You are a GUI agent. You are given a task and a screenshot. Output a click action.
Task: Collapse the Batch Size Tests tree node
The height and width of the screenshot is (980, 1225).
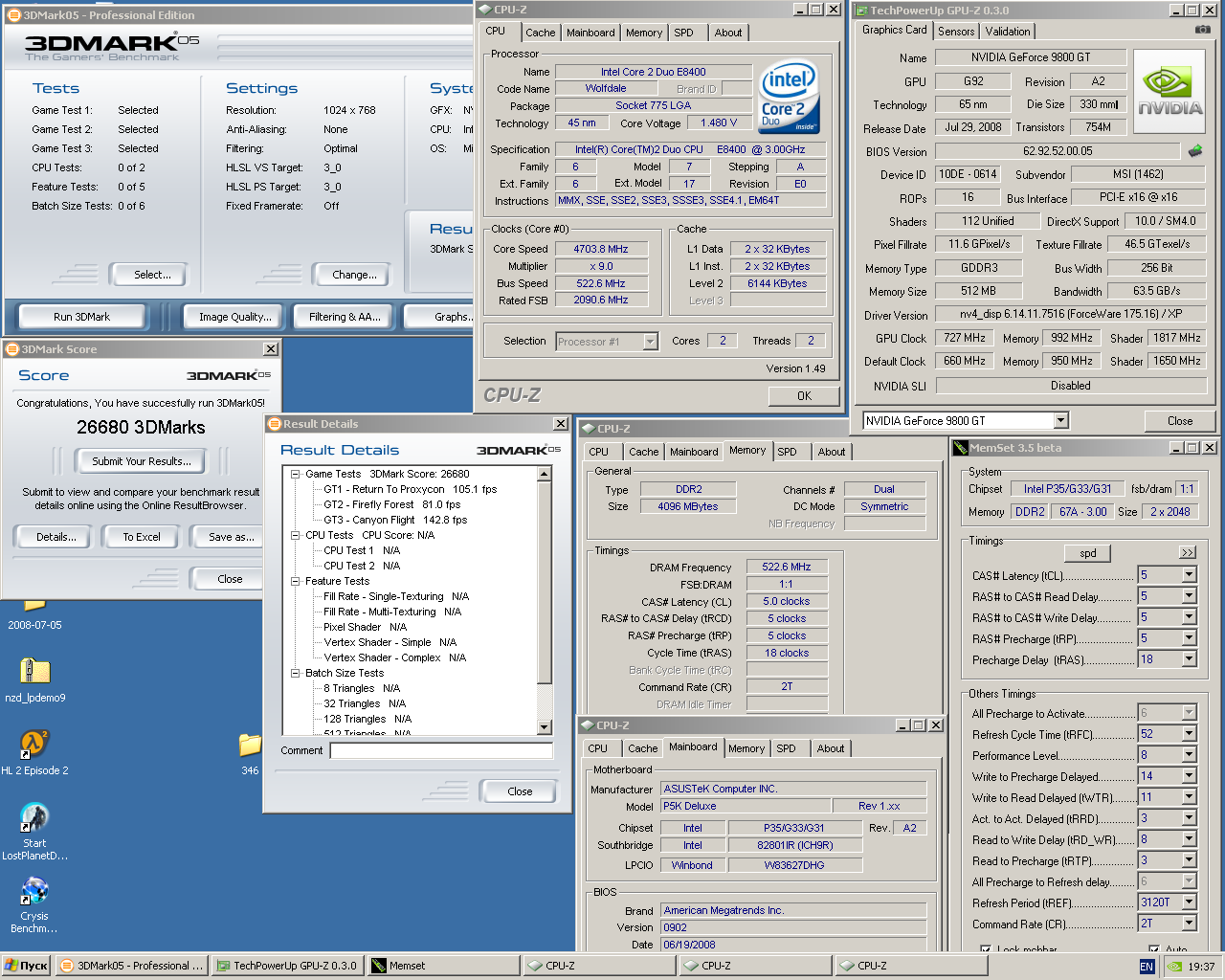click(296, 673)
